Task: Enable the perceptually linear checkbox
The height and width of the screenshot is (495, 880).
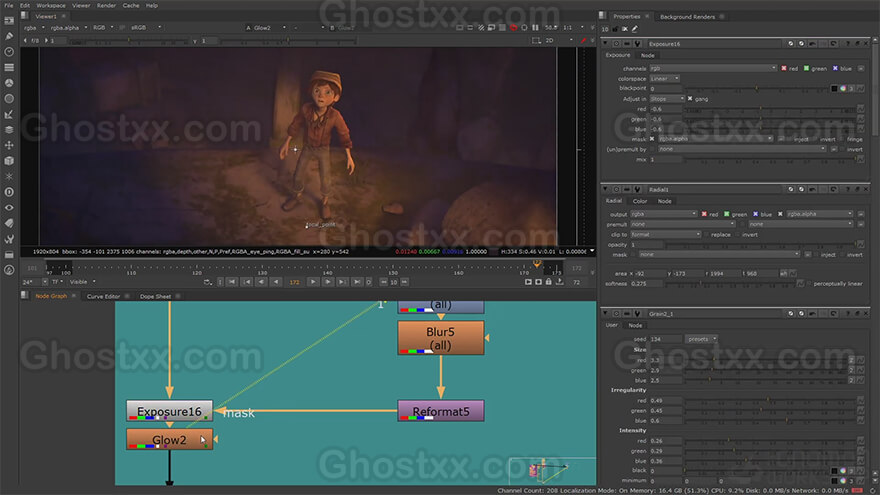Action: click(x=809, y=283)
